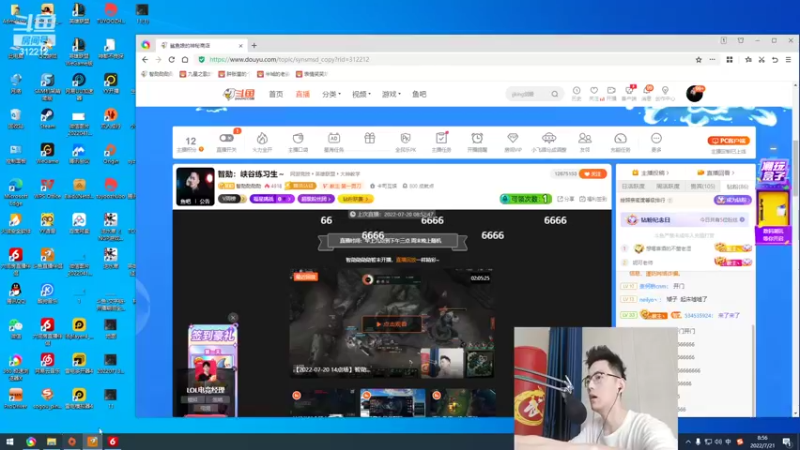Switch to the 贵宾(105) tab
The width and height of the screenshot is (800, 450).
pyautogui.click(x=703, y=186)
